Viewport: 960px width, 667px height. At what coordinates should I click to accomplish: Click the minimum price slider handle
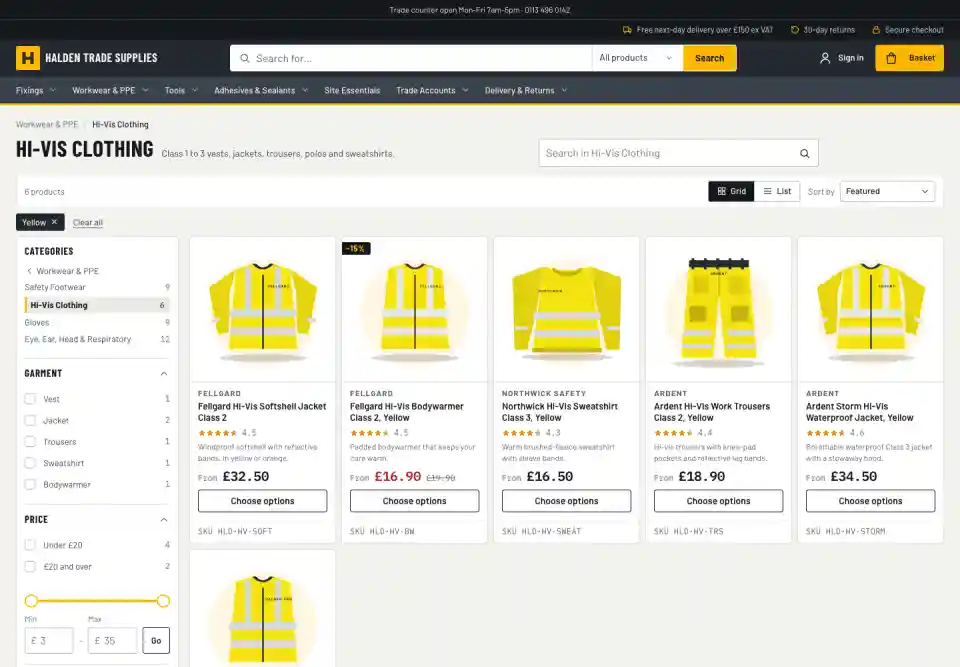tap(31, 601)
